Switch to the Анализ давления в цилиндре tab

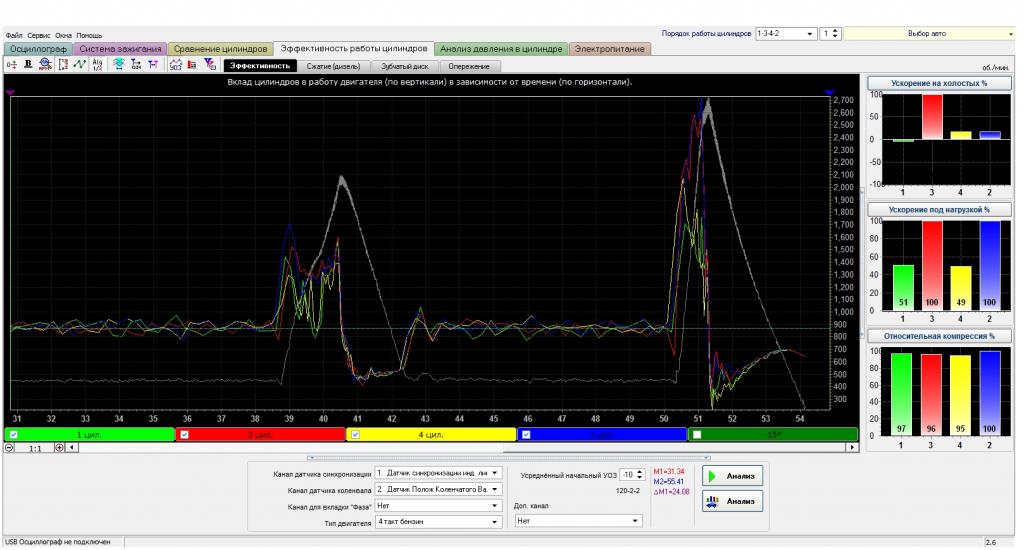501,49
